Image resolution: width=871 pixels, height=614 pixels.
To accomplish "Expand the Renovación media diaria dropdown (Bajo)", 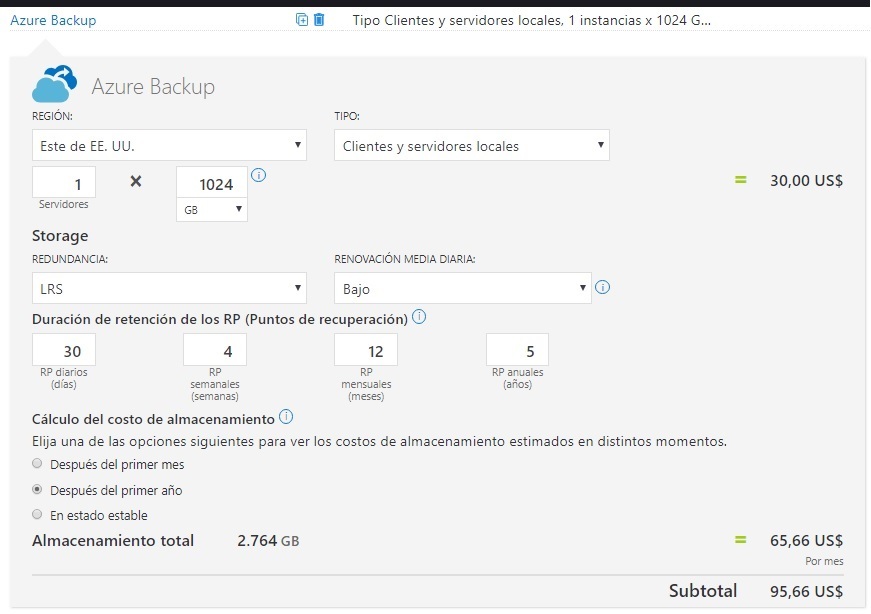I will coord(463,288).
